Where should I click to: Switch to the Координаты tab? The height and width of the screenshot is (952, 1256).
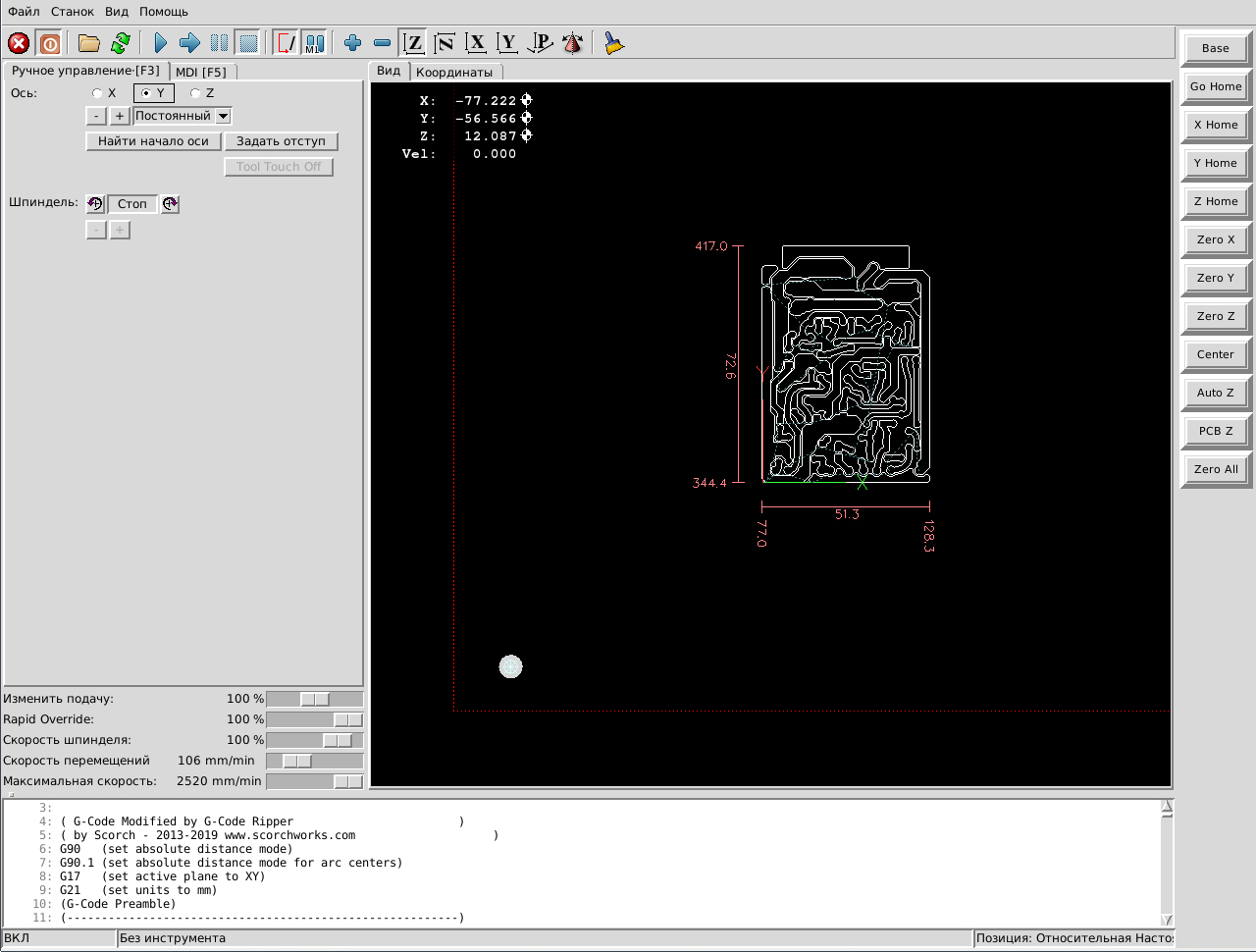tap(454, 72)
